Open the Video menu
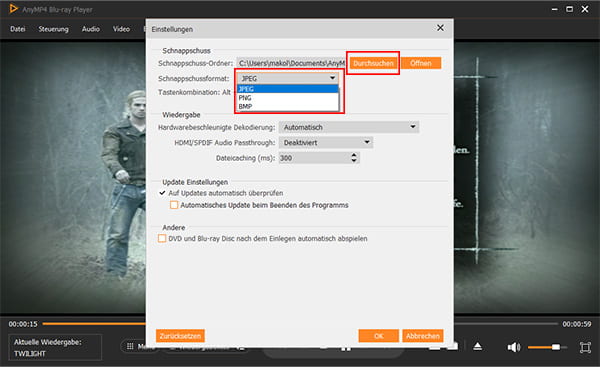Viewport: 600px width, 367px height. click(121, 29)
